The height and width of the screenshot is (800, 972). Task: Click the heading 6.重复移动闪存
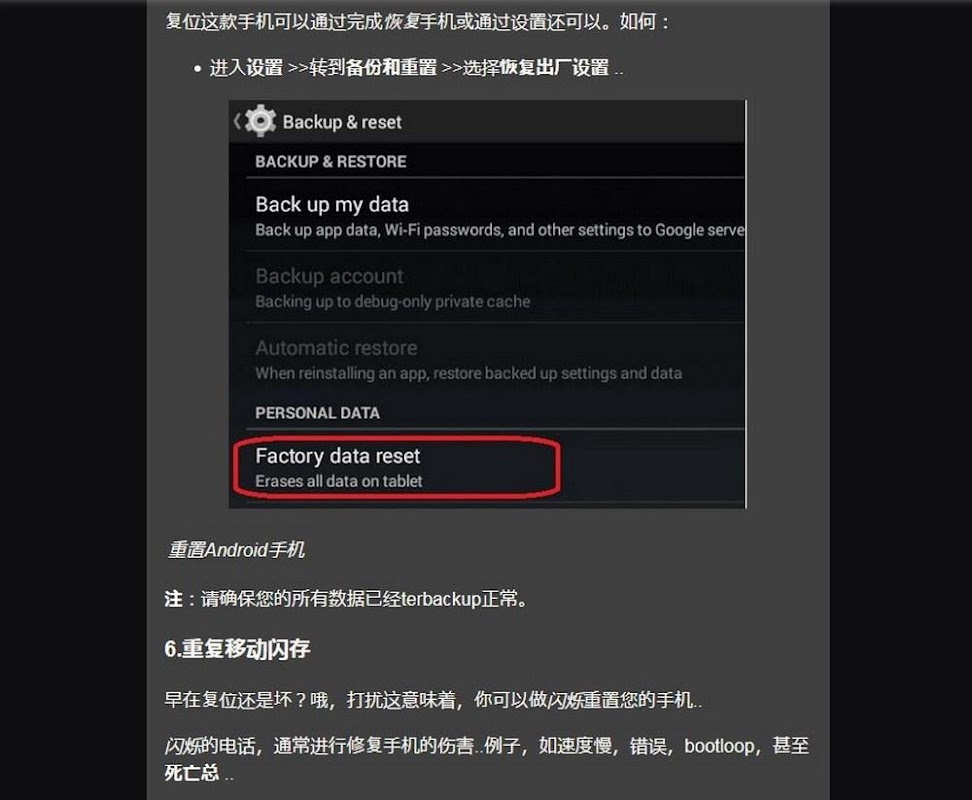[237, 649]
